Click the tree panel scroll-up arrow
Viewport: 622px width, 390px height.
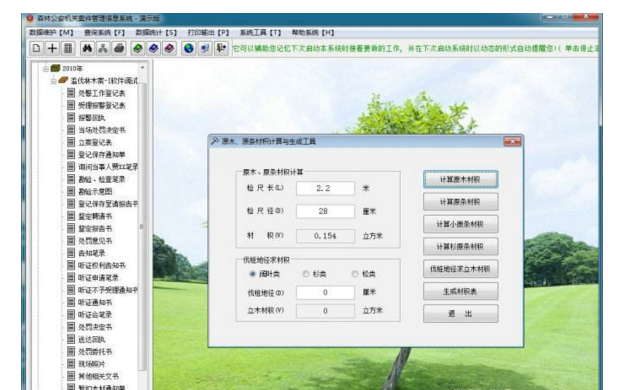click(142, 68)
